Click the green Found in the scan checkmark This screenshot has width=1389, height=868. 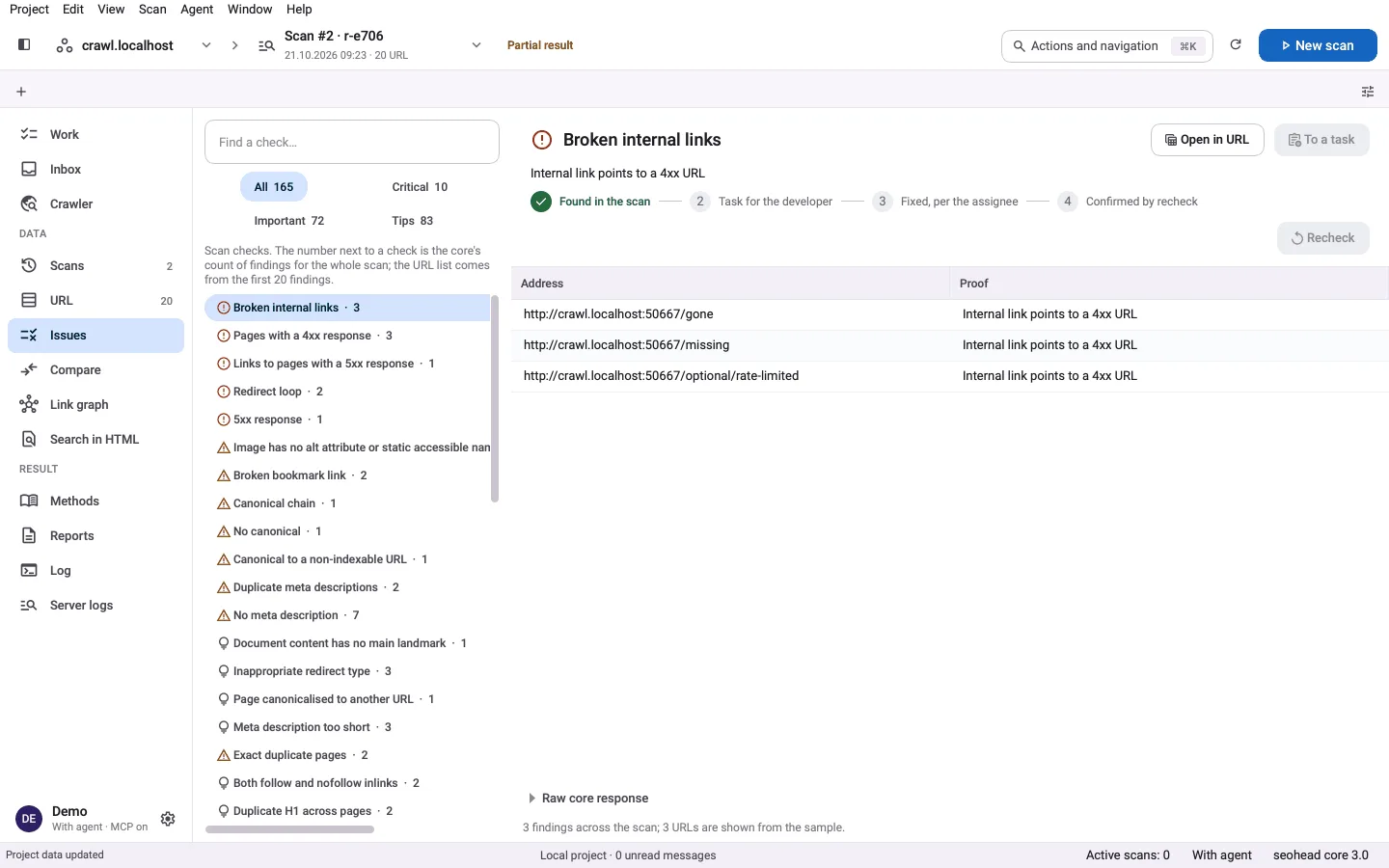(x=541, y=202)
